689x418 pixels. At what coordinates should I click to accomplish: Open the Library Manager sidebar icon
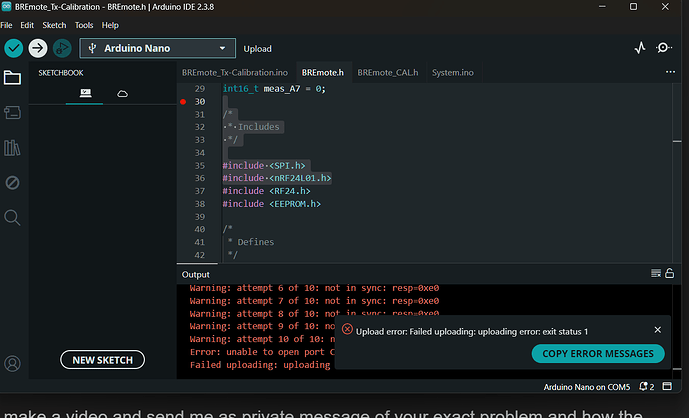pyautogui.click(x=12, y=148)
